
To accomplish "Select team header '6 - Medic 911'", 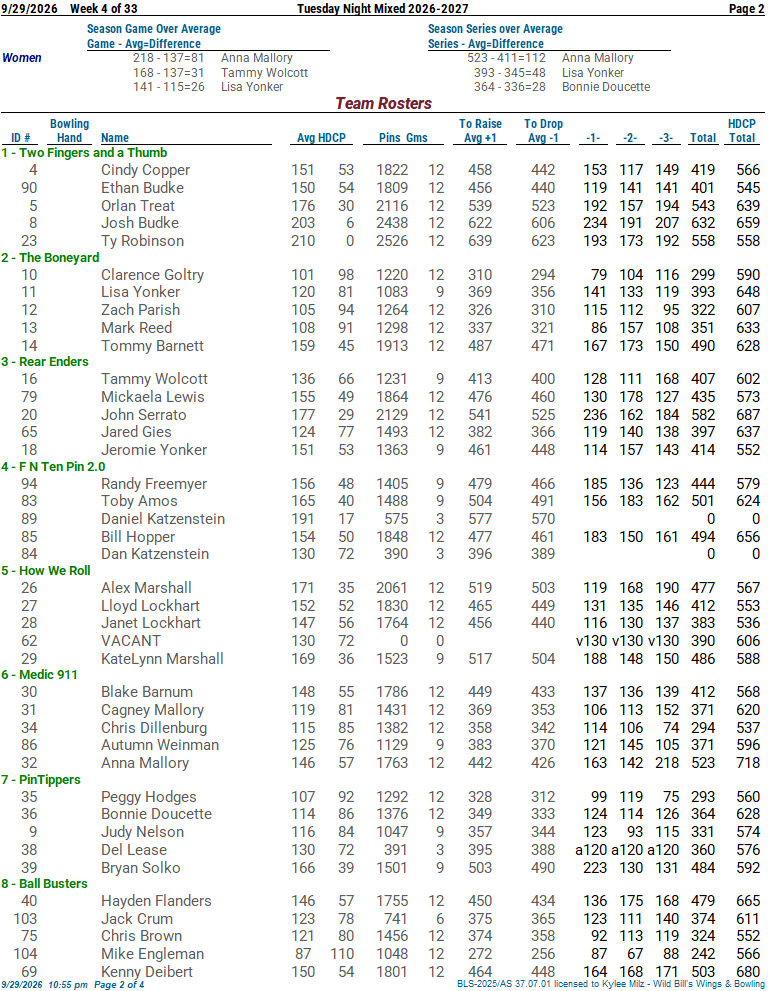I will tap(39, 675).
